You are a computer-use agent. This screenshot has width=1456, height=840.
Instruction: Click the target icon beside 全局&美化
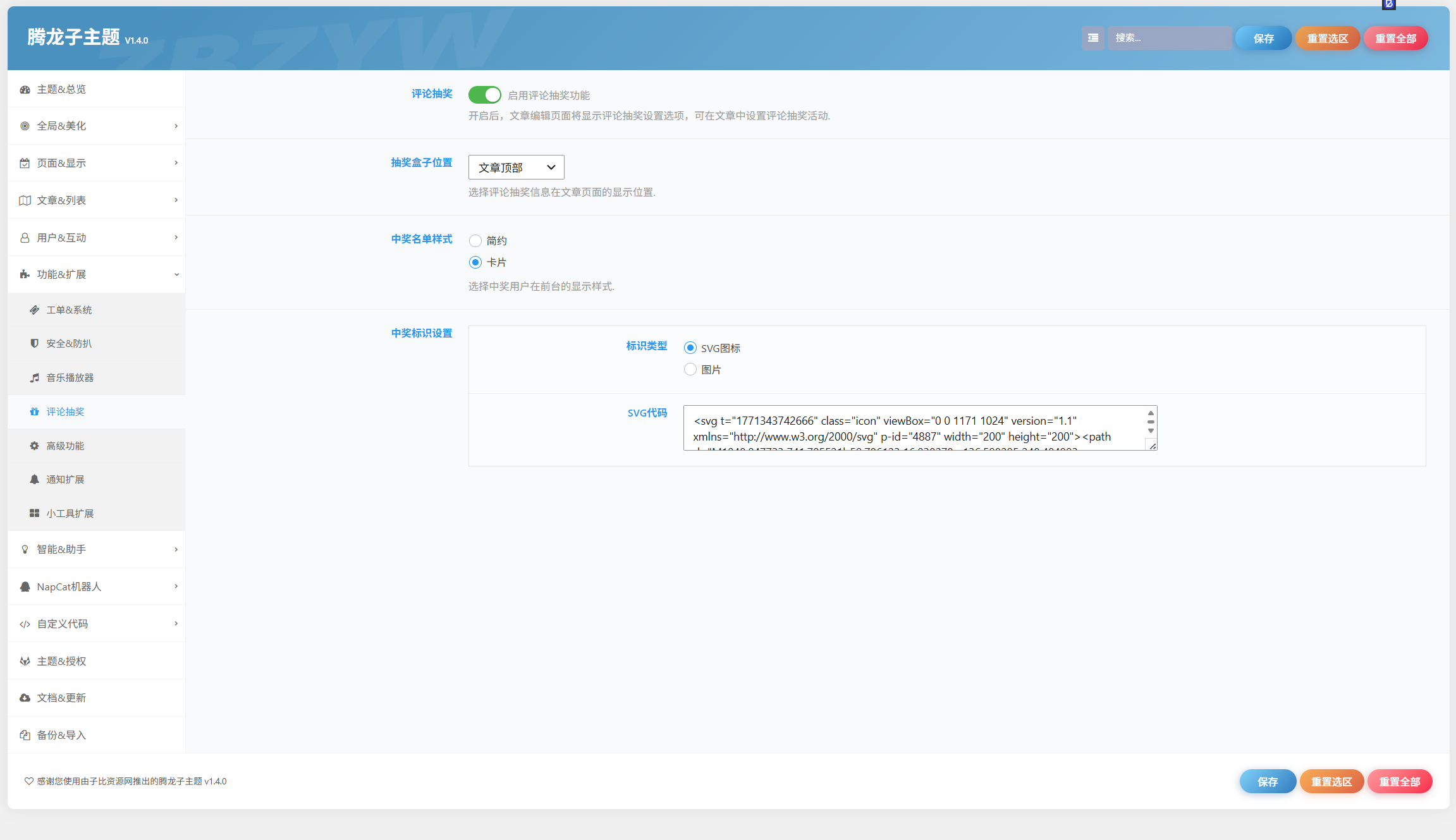pyautogui.click(x=25, y=126)
